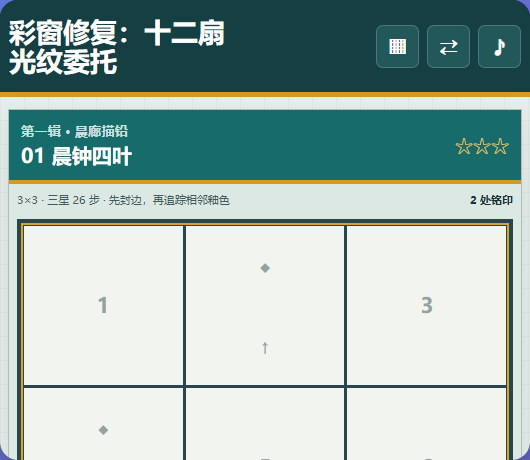Select the grid cell numbered 3

tap(427, 305)
